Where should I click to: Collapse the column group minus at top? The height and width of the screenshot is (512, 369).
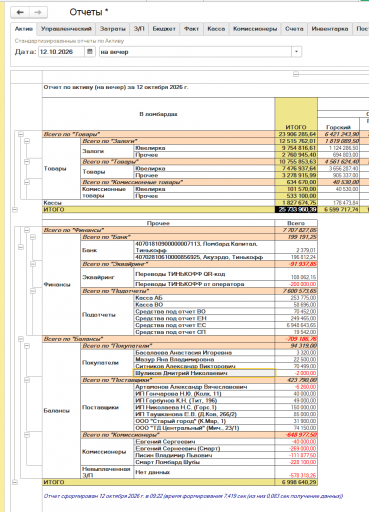point(296,74)
